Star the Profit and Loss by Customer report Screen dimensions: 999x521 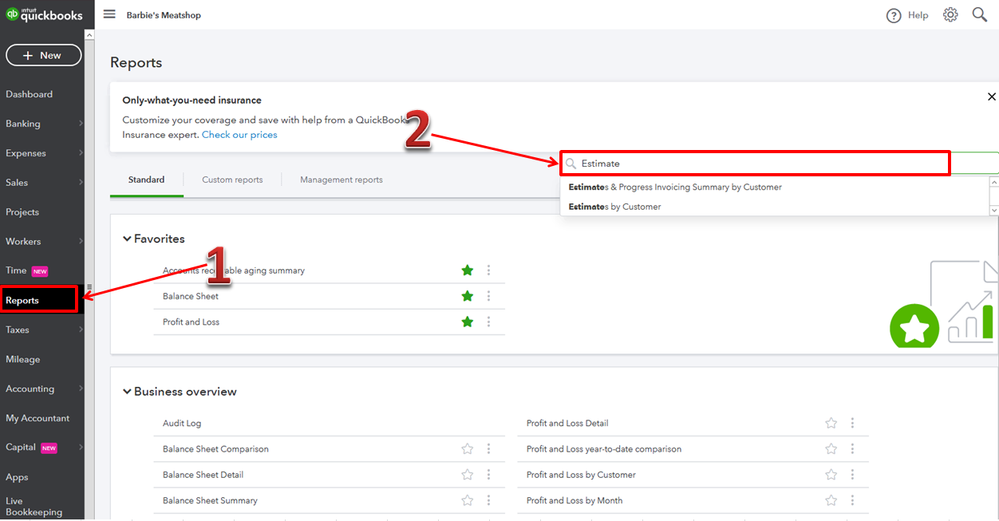tap(831, 475)
